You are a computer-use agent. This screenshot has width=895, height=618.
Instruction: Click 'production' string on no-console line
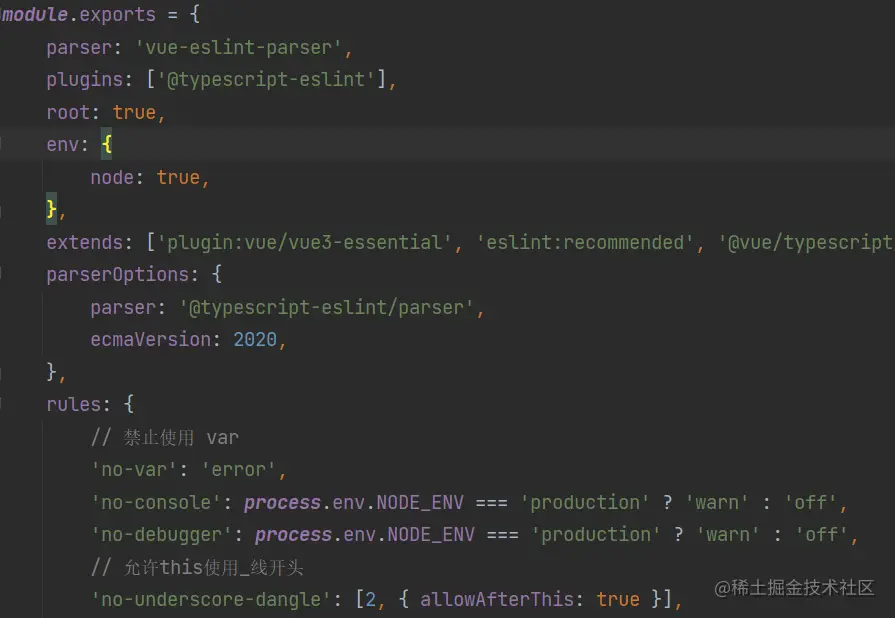tap(585, 503)
